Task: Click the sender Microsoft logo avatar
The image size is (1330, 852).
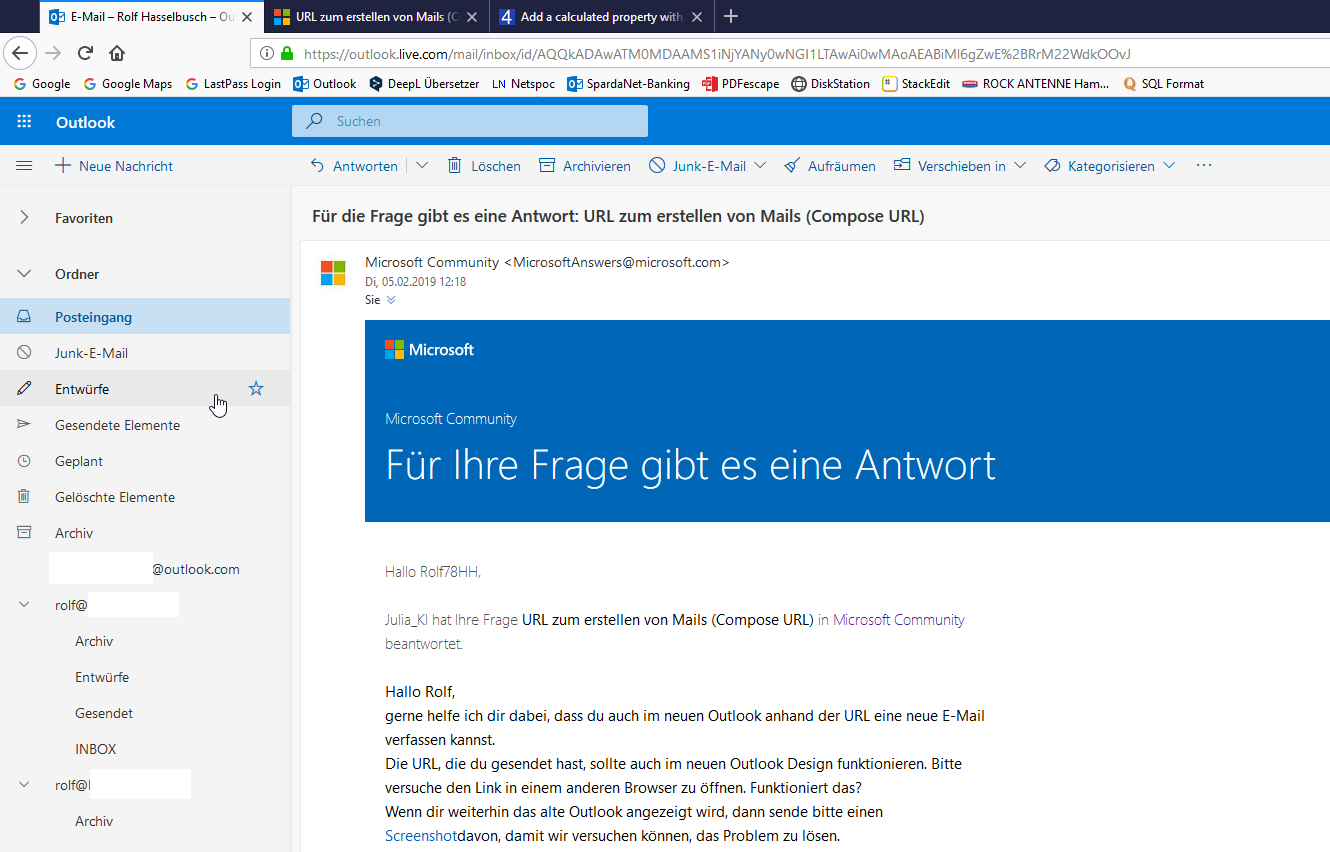Action: 333,273
